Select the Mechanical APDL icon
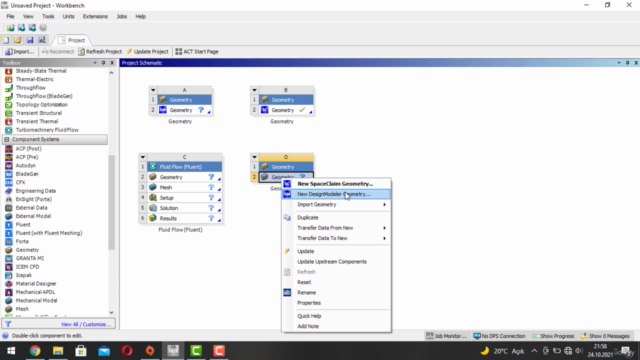 tap(9, 292)
